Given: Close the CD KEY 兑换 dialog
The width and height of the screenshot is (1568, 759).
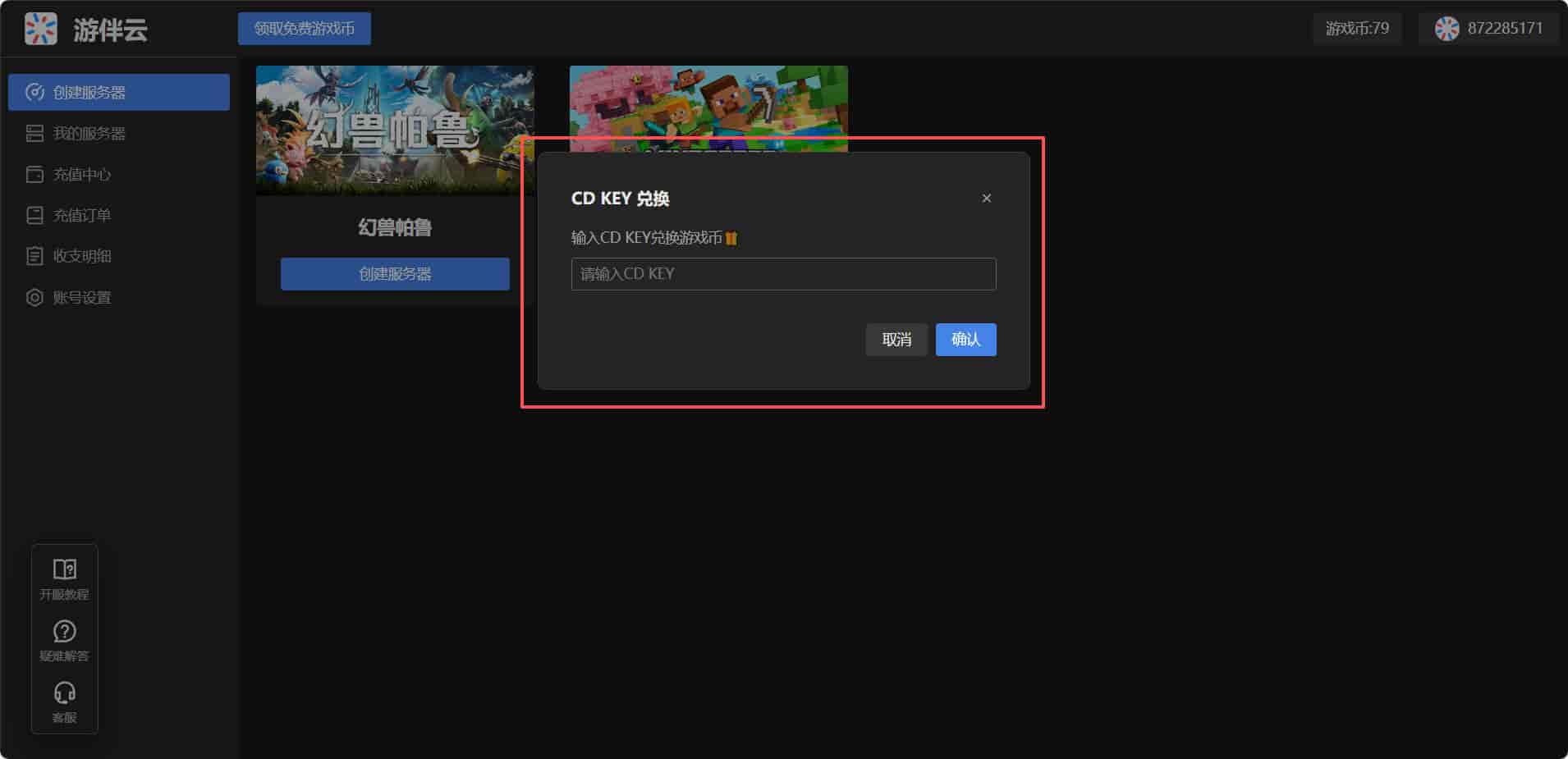Looking at the screenshot, I should [x=986, y=199].
